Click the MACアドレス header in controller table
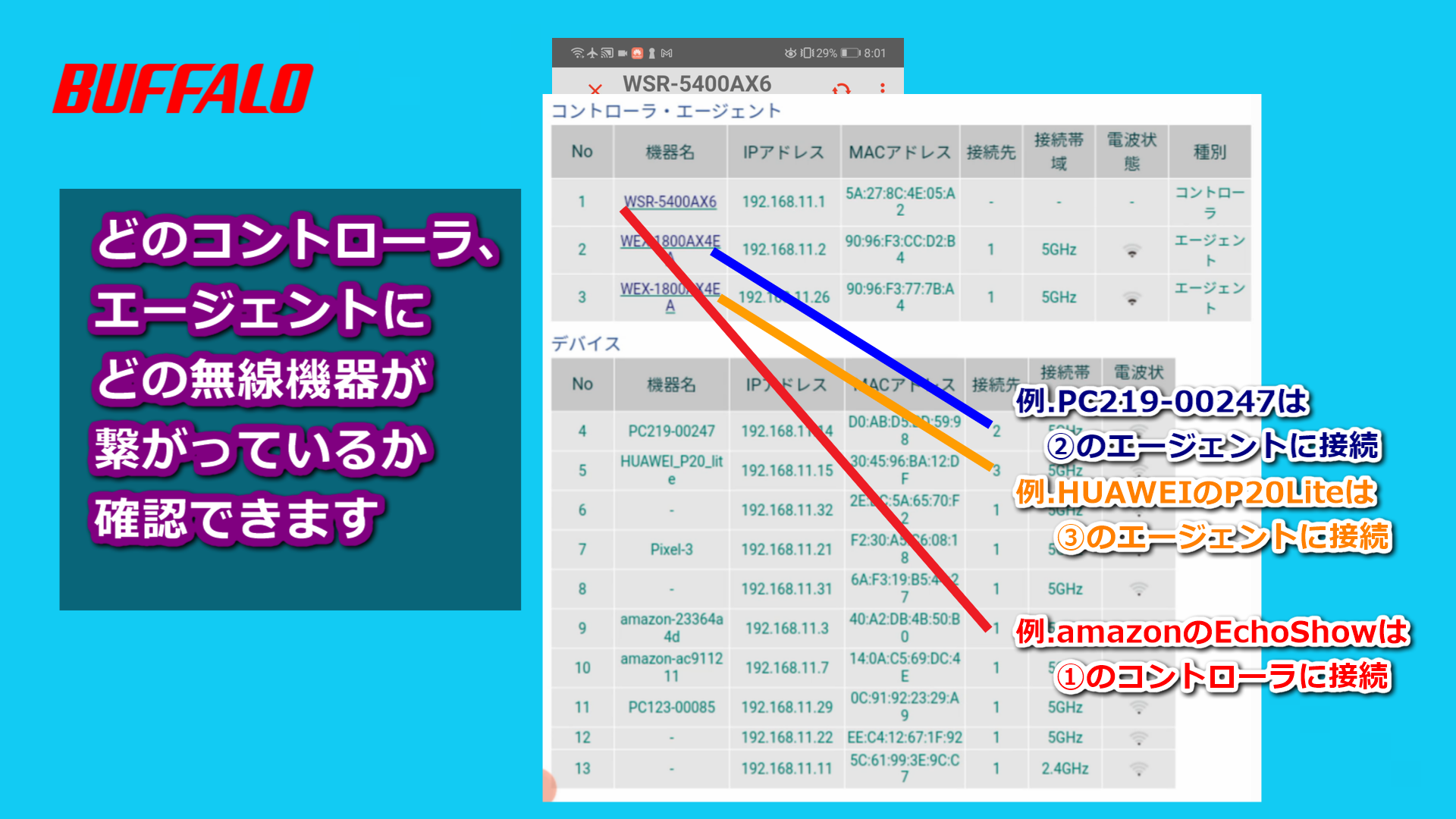 (x=900, y=152)
